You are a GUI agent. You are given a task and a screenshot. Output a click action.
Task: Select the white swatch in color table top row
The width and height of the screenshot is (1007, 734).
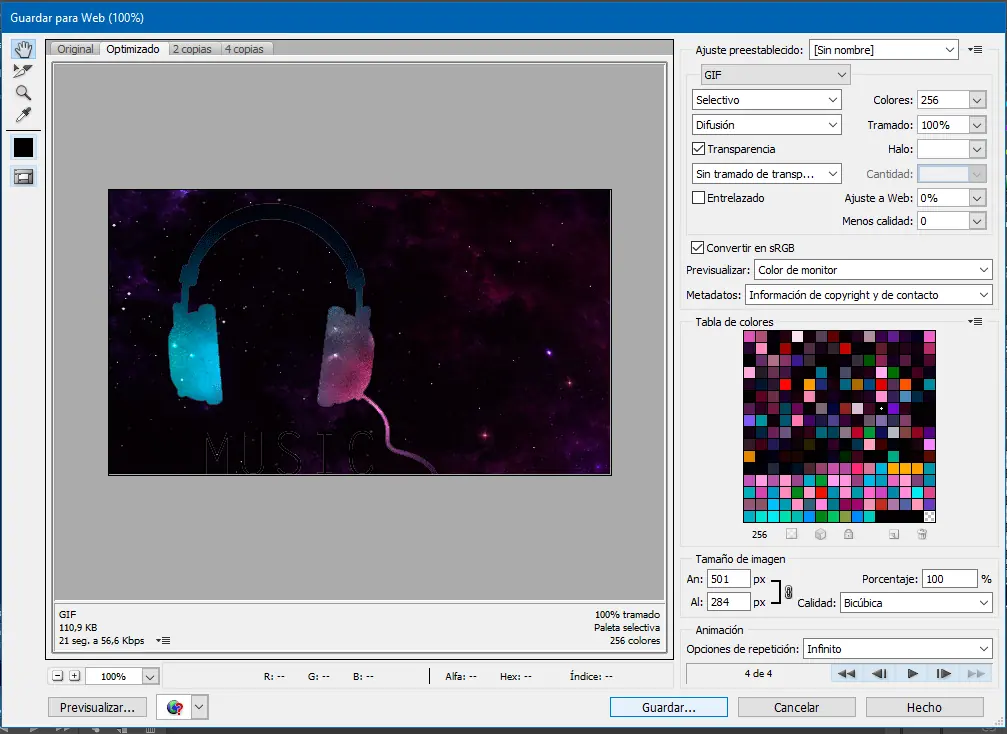[797, 336]
